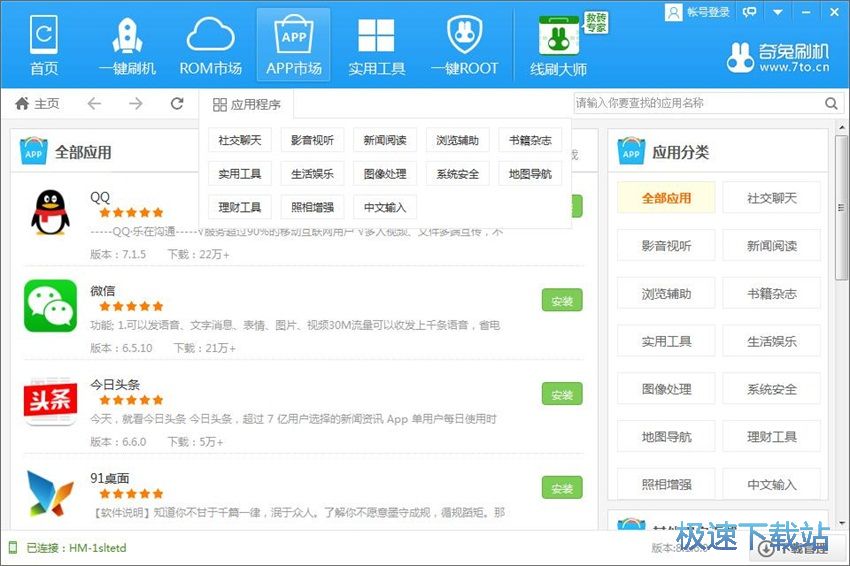This screenshot has width=850, height=566.
Task: Click the 帐号登录 user avatar icon
Action: tap(673, 12)
